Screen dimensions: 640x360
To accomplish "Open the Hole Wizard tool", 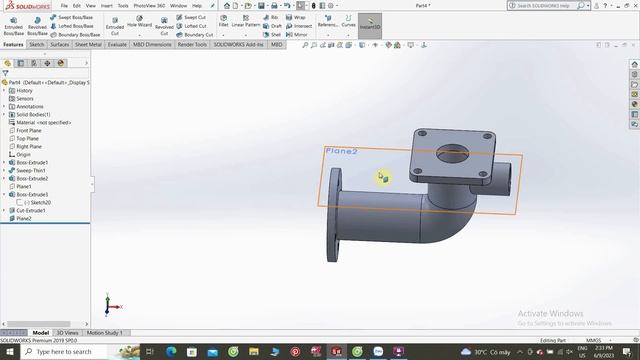I will point(139,22).
